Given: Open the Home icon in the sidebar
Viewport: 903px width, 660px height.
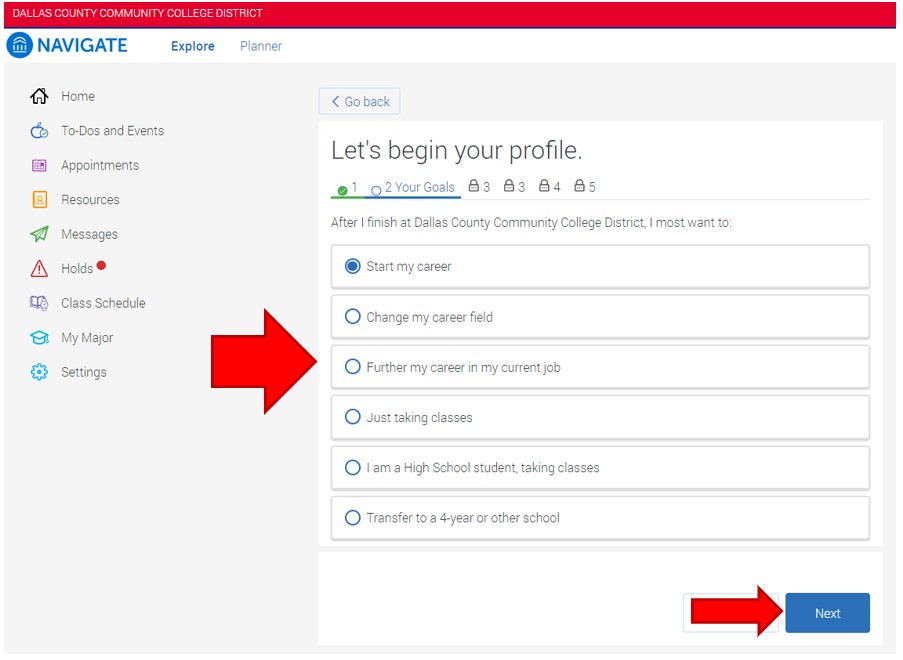Looking at the screenshot, I should pos(37,96).
